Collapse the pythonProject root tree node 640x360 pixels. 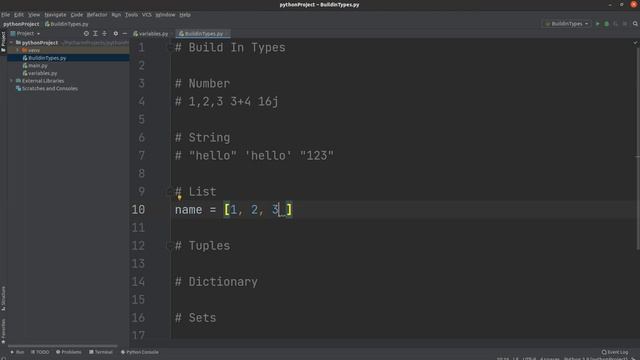(11, 42)
